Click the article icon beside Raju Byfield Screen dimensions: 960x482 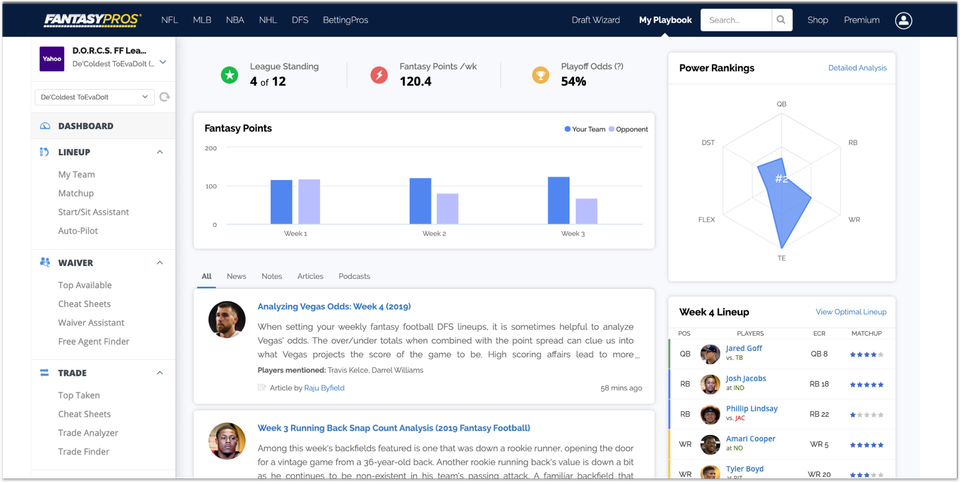pyautogui.click(x=262, y=388)
